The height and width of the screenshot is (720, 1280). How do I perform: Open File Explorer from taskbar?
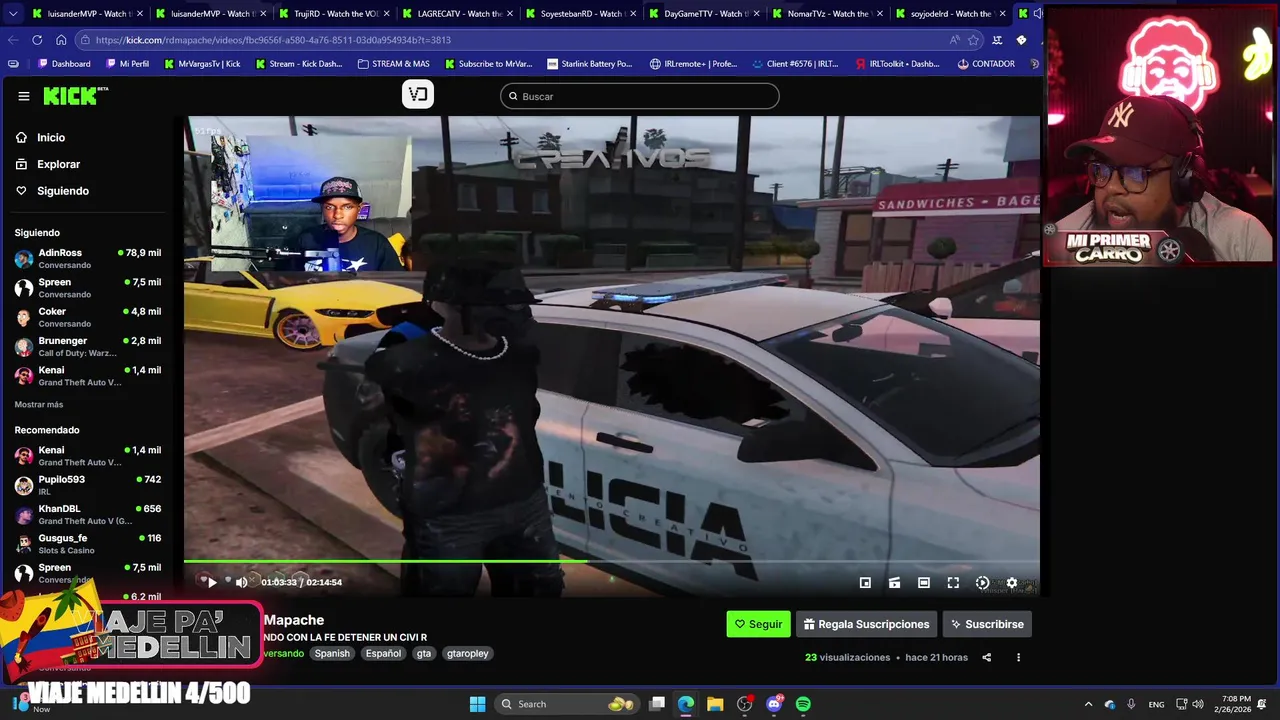coord(715,704)
